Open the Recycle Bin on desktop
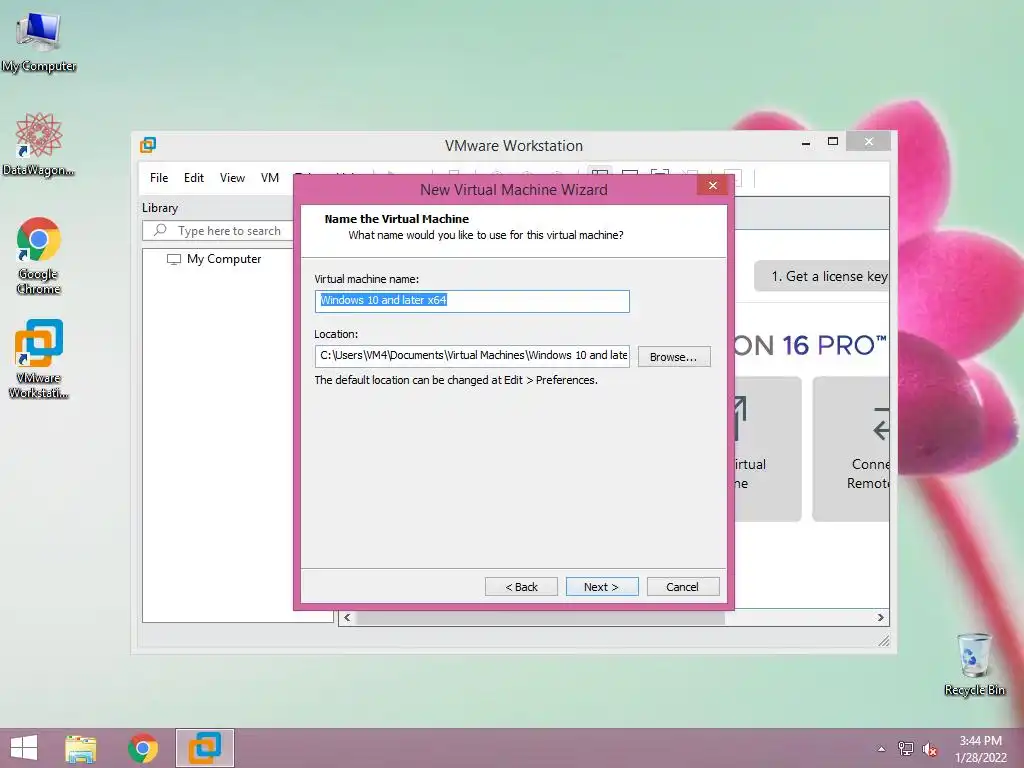This screenshot has width=1024, height=768. click(974, 664)
